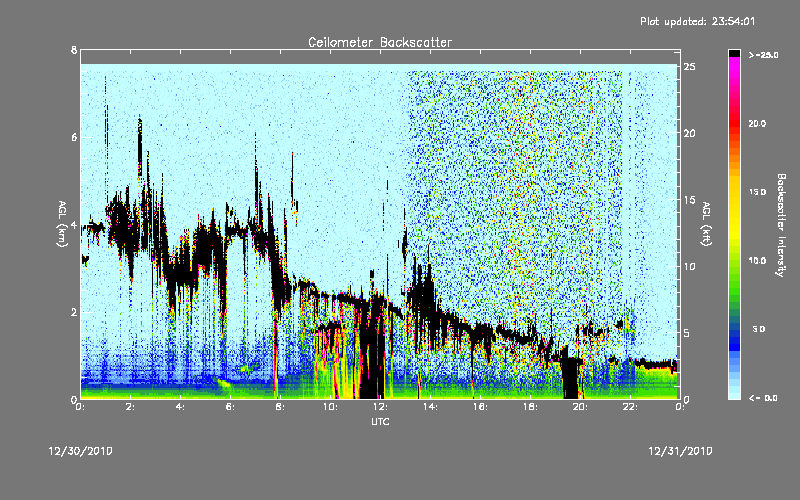Screen dimensions: 800x500
Task: Click the "12/30/2010" start date label
Action: pyautogui.click(x=81, y=451)
